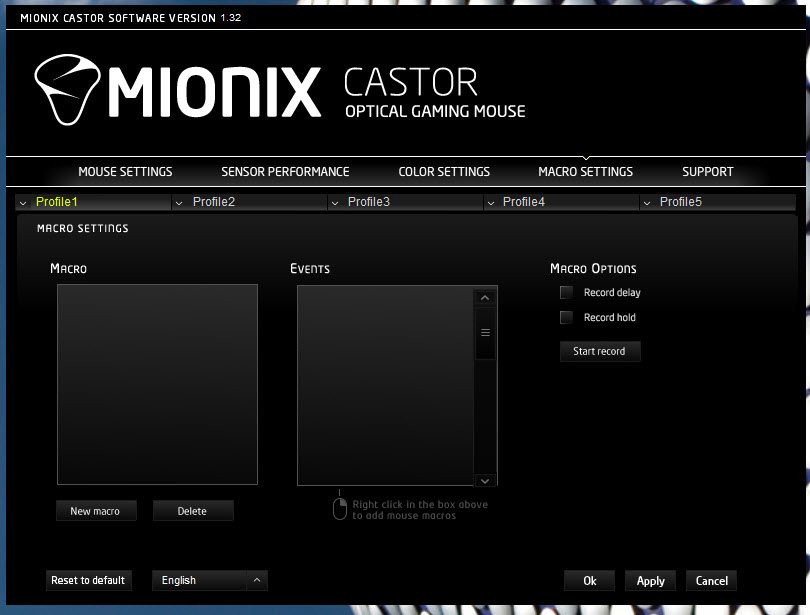The image size is (810, 615).
Task: Switch to Profile5
Action: (718, 202)
